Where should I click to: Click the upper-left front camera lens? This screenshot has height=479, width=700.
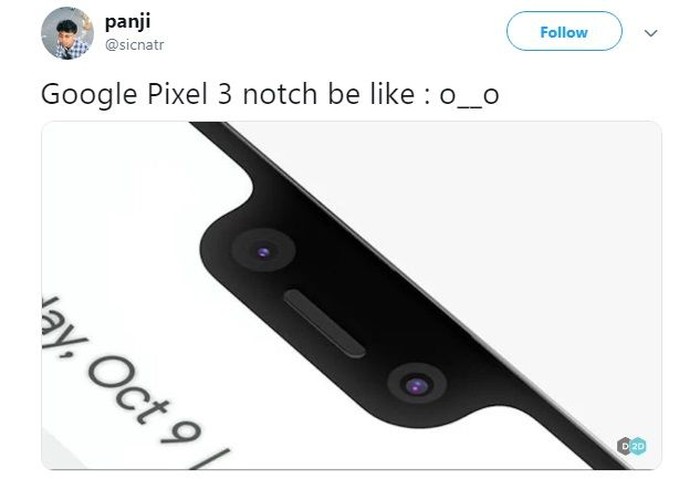(263, 250)
